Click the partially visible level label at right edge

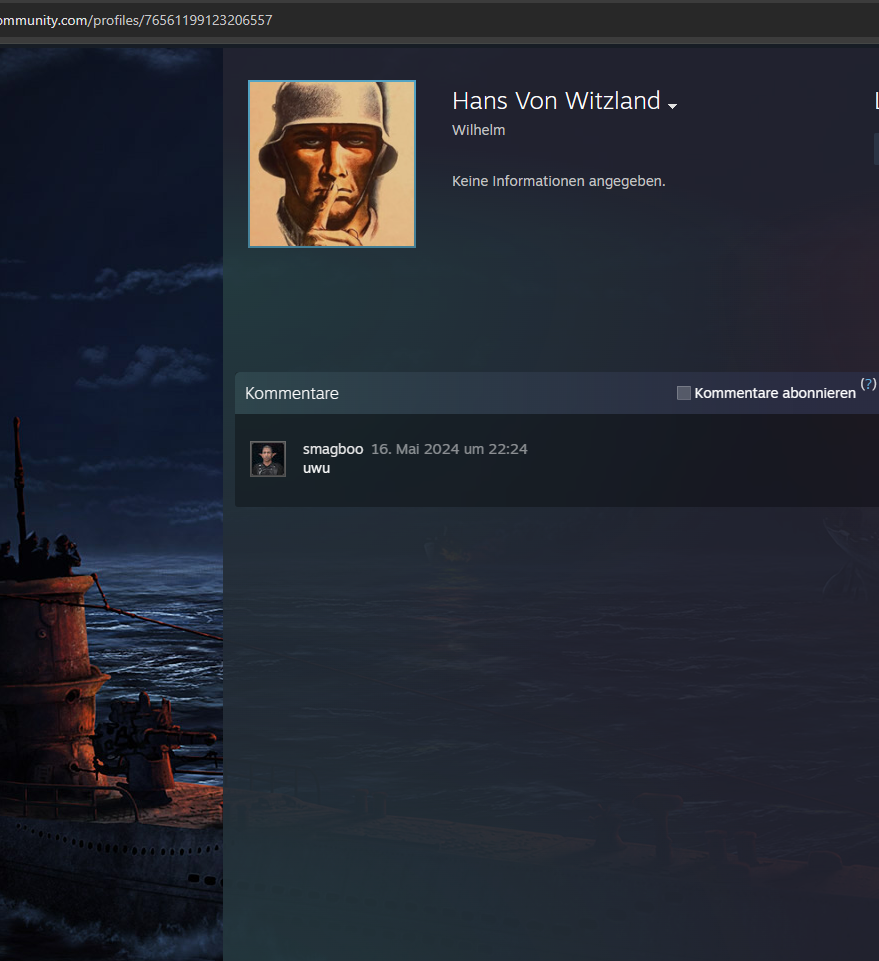point(876,101)
